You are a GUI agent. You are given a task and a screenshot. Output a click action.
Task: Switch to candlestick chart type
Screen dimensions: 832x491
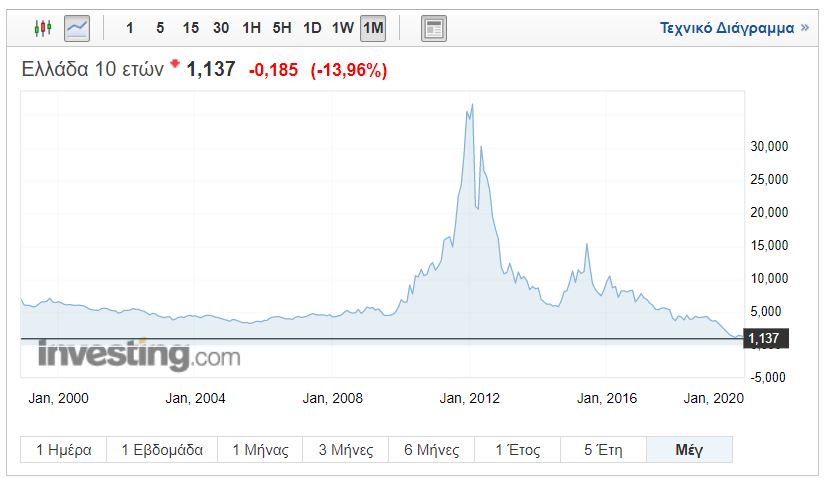[x=42, y=28]
